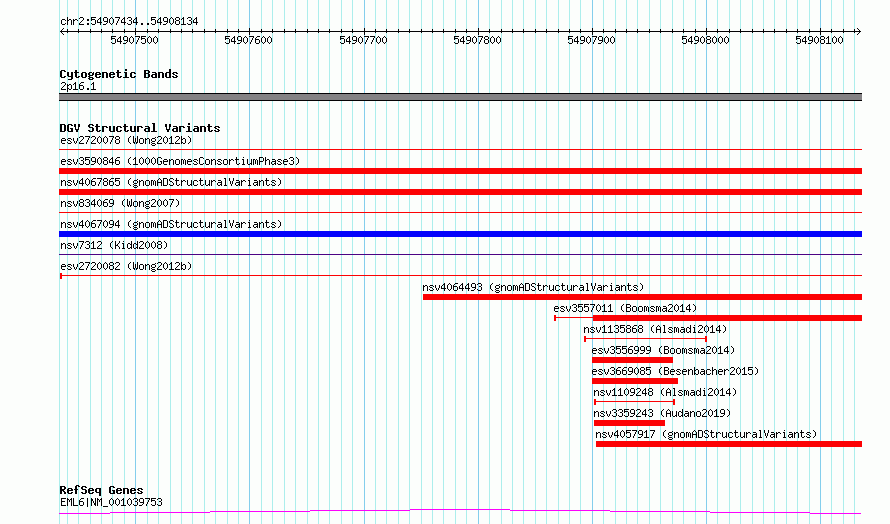Open esv3556999 (Boomsma2014) variant label

click(663, 350)
